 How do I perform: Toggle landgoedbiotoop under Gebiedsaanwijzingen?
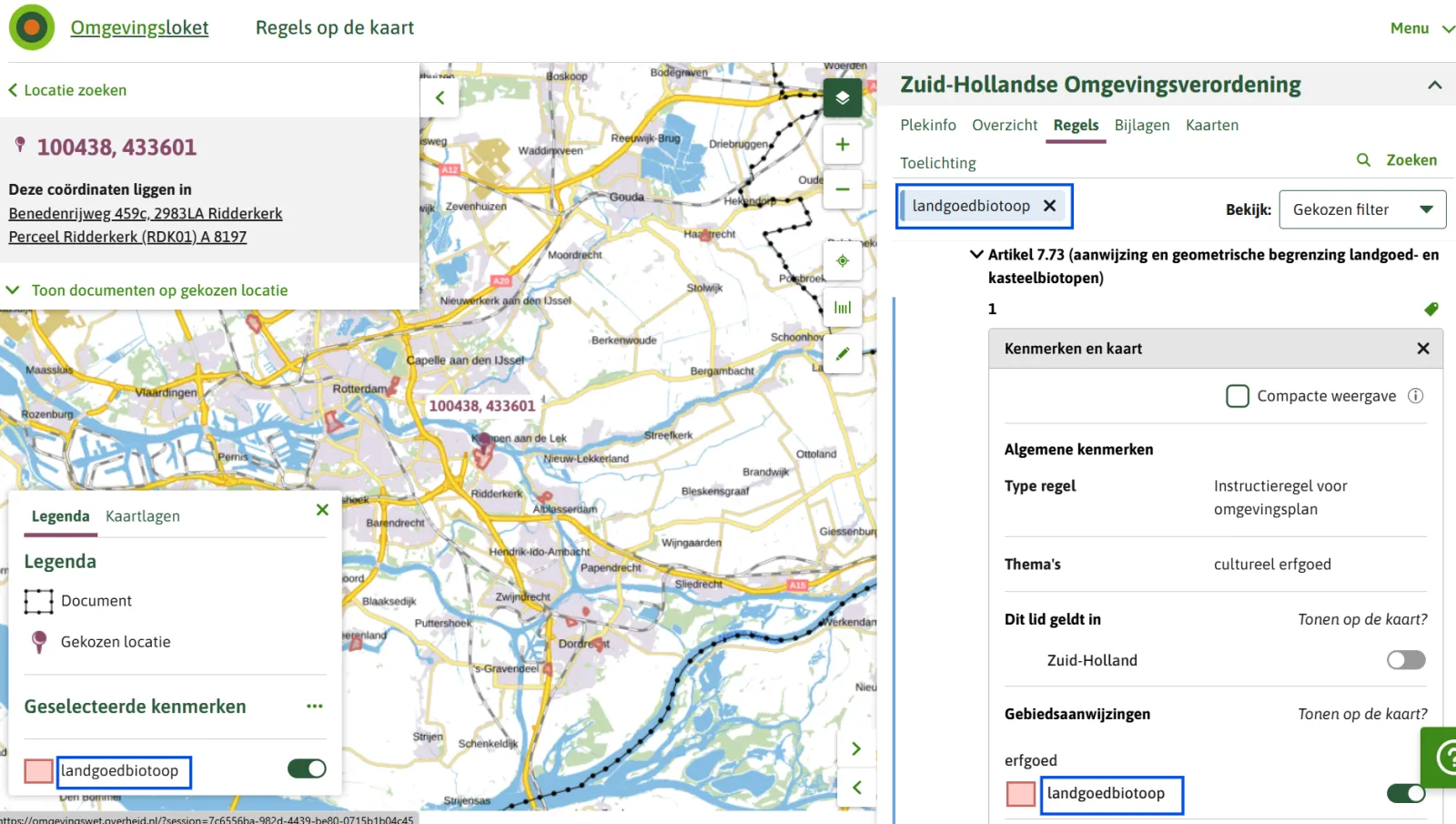[1406, 793]
